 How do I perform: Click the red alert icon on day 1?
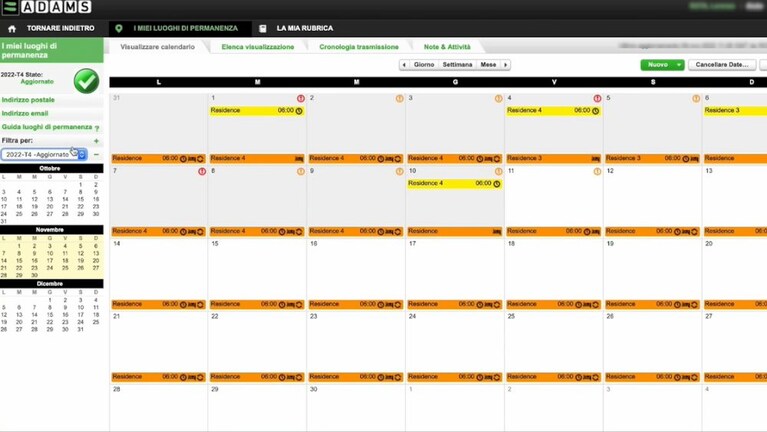pos(301,98)
